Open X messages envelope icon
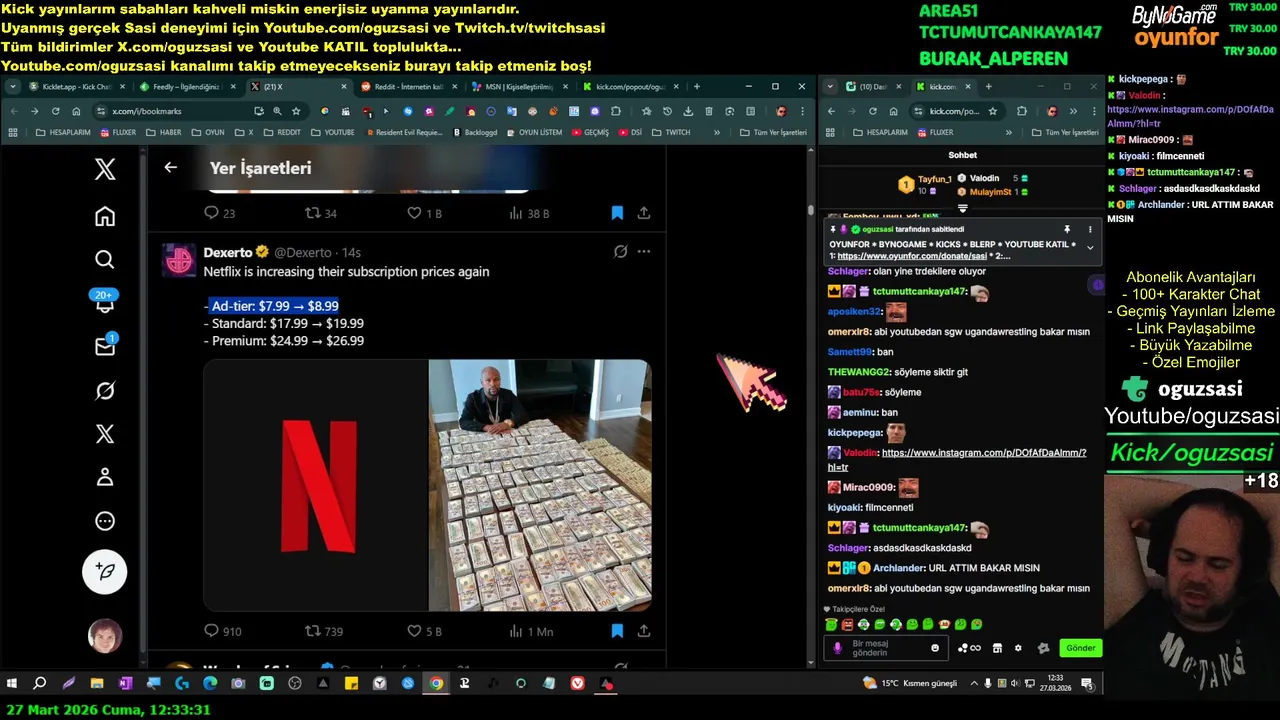This screenshot has width=1280, height=720. pos(105,346)
